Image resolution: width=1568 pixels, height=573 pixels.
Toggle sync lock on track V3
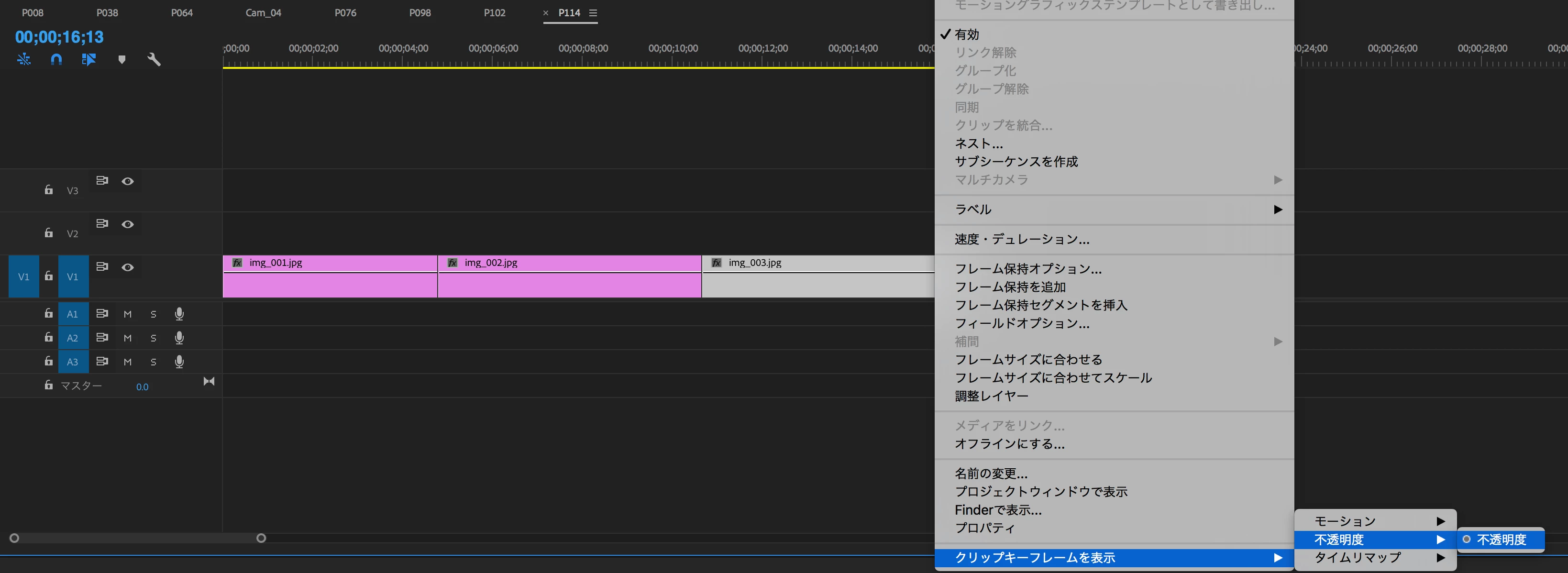tap(102, 181)
